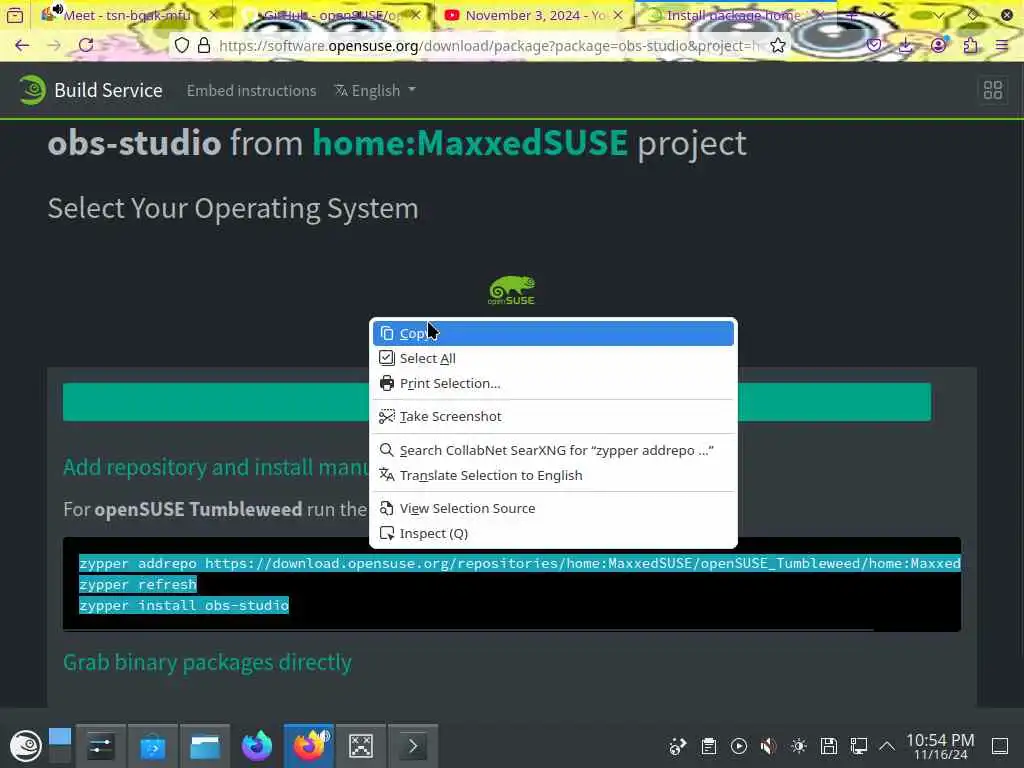This screenshot has height=768, width=1024.
Task: Click the zypper addrepo command line
Action: tap(520, 563)
